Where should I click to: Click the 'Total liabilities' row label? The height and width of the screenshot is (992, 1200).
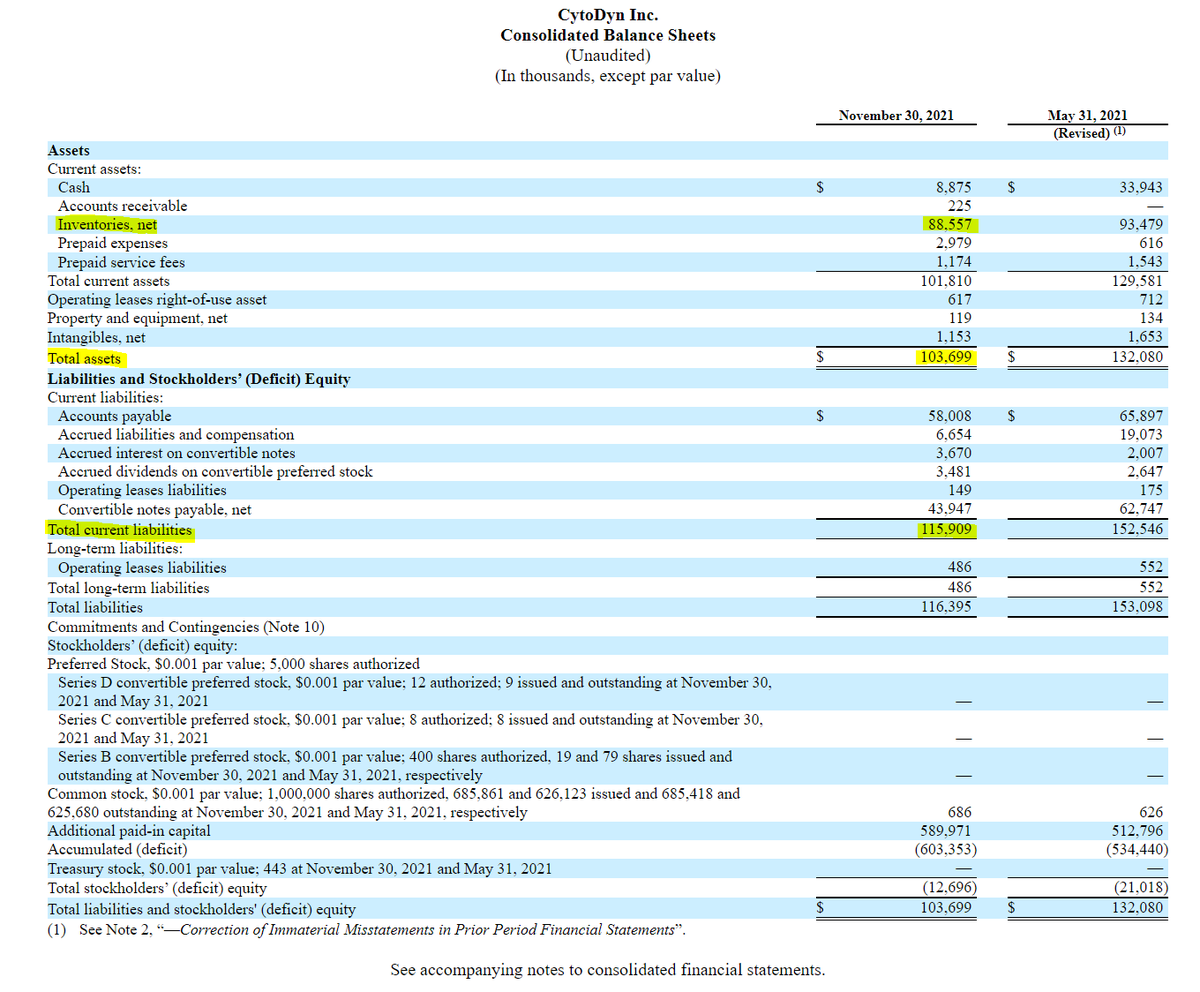95,607
